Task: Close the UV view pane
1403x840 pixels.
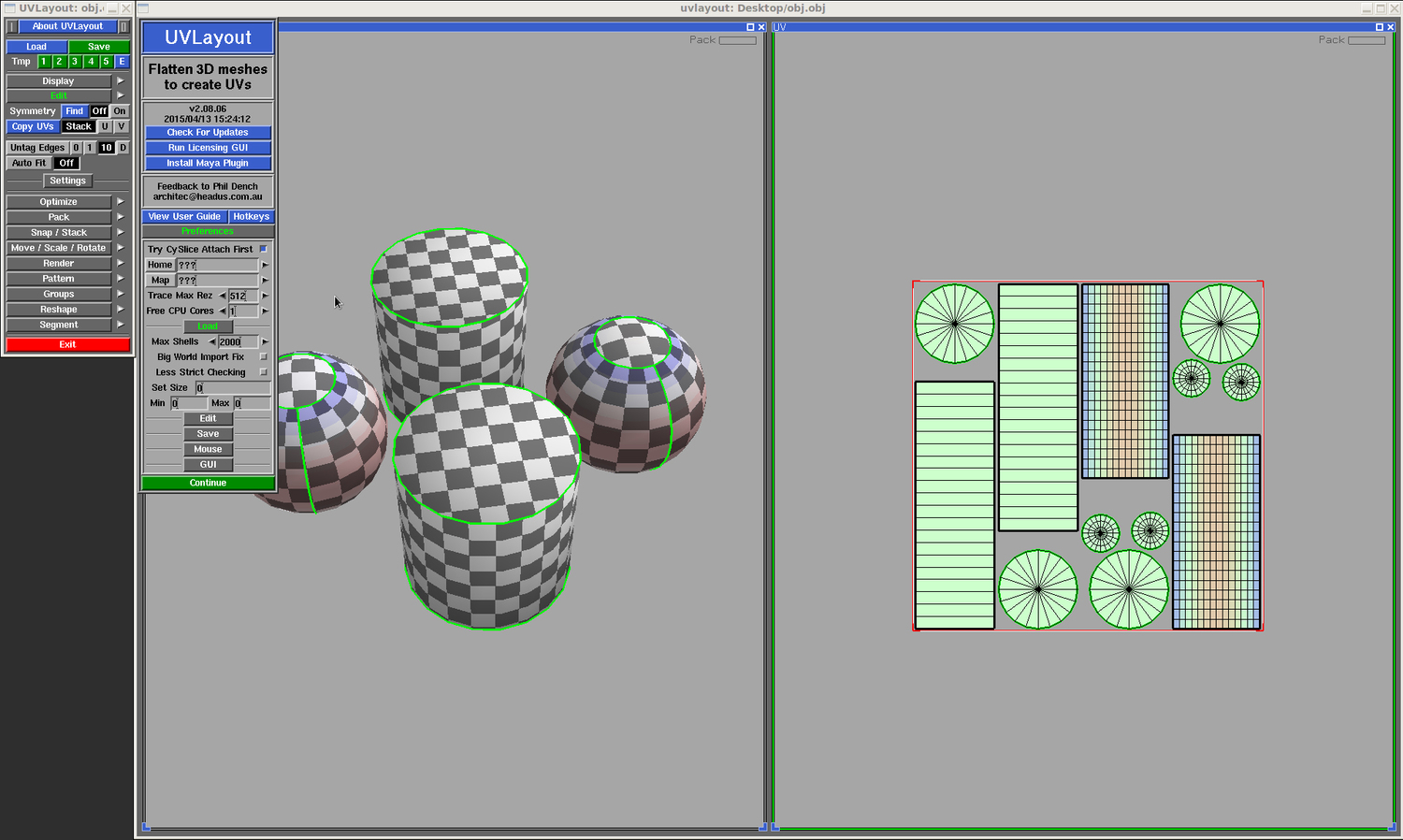Action: [x=1391, y=27]
